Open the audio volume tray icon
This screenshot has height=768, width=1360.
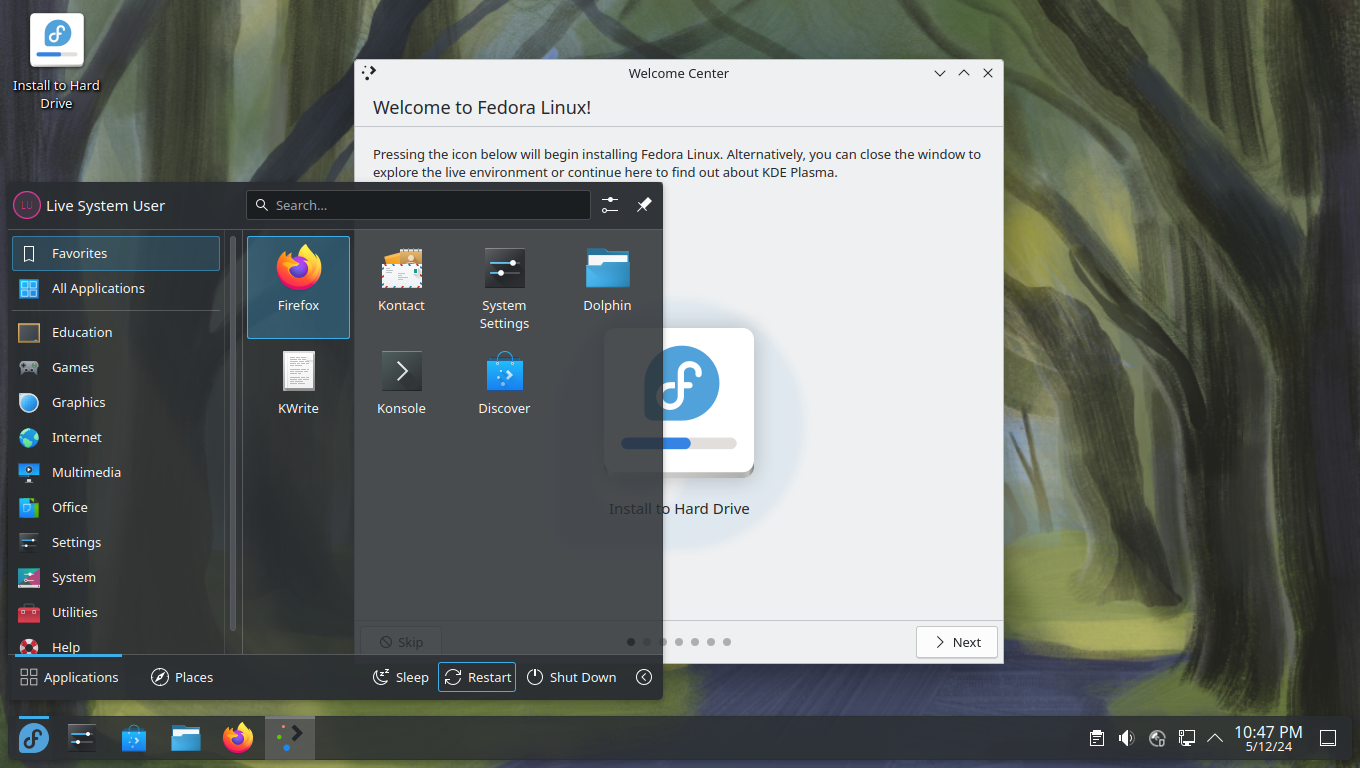pyautogui.click(x=1127, y=738)
